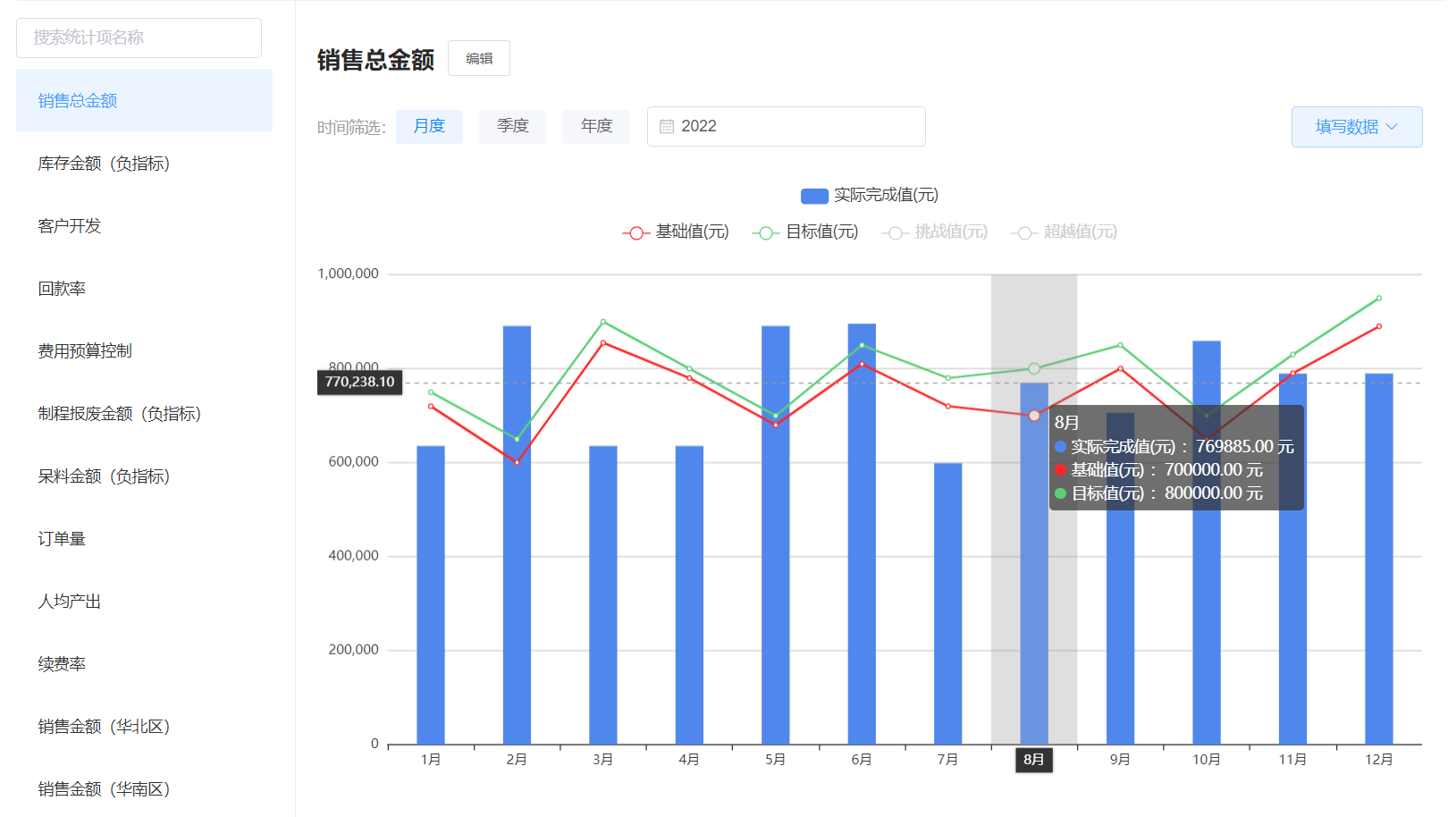
Task: Click the blue 实际完成值(元) legend swatch
Action: point(814,196)
